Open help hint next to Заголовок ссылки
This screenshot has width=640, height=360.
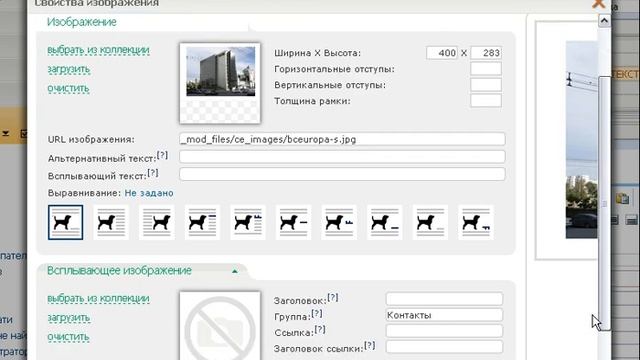point(369,346)
